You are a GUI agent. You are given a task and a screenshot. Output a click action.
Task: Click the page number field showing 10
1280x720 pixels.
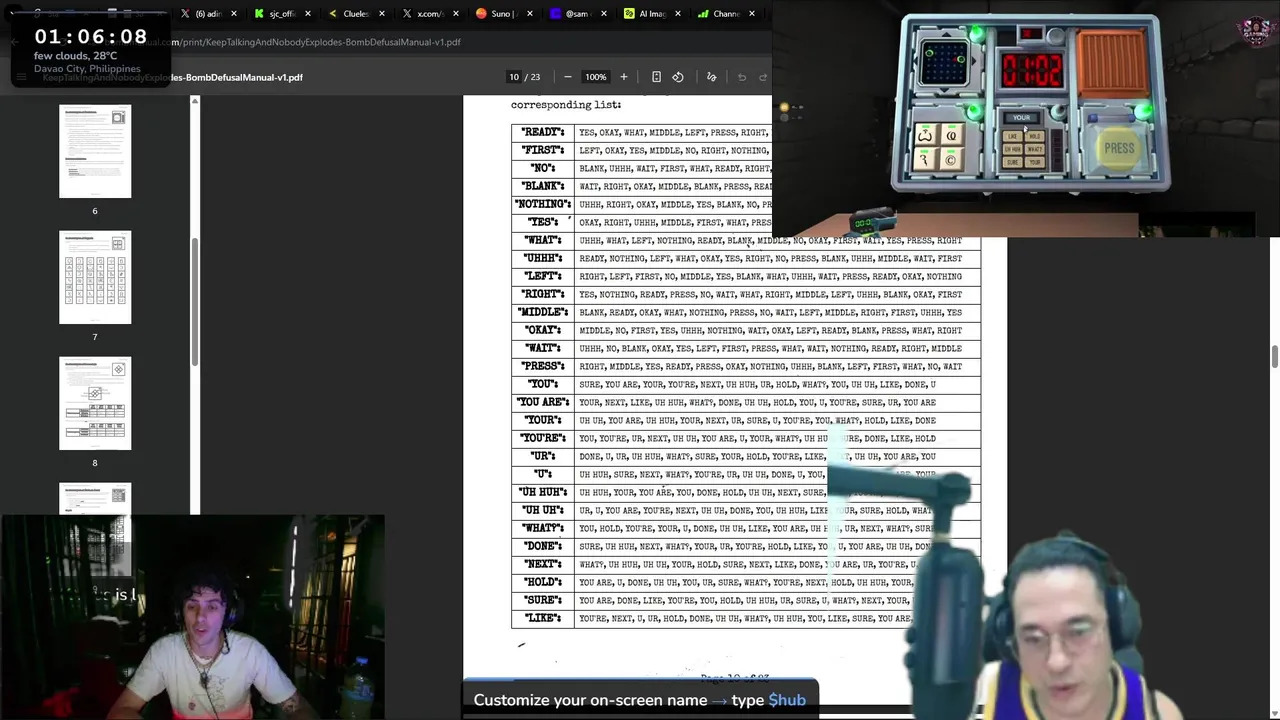tap(514, 77)
